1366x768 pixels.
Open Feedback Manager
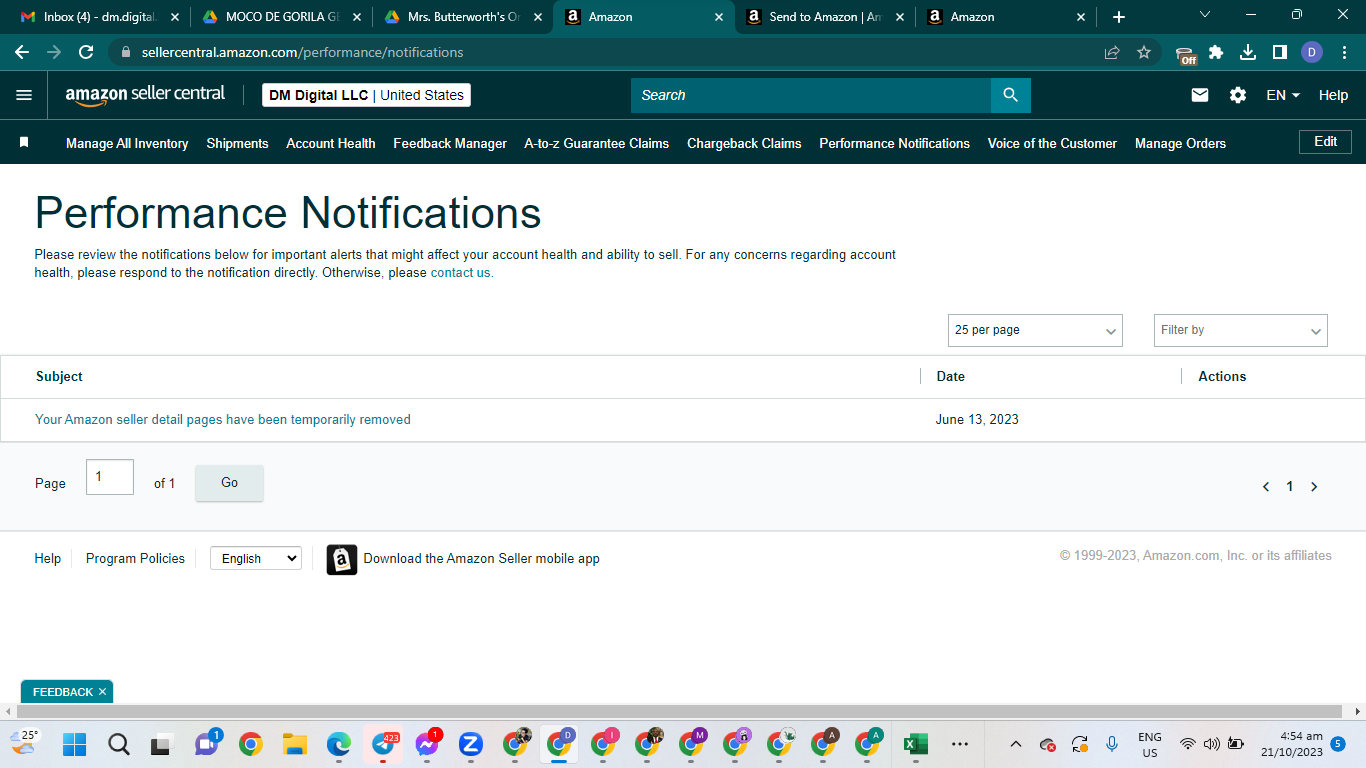(x=450, y=143)
